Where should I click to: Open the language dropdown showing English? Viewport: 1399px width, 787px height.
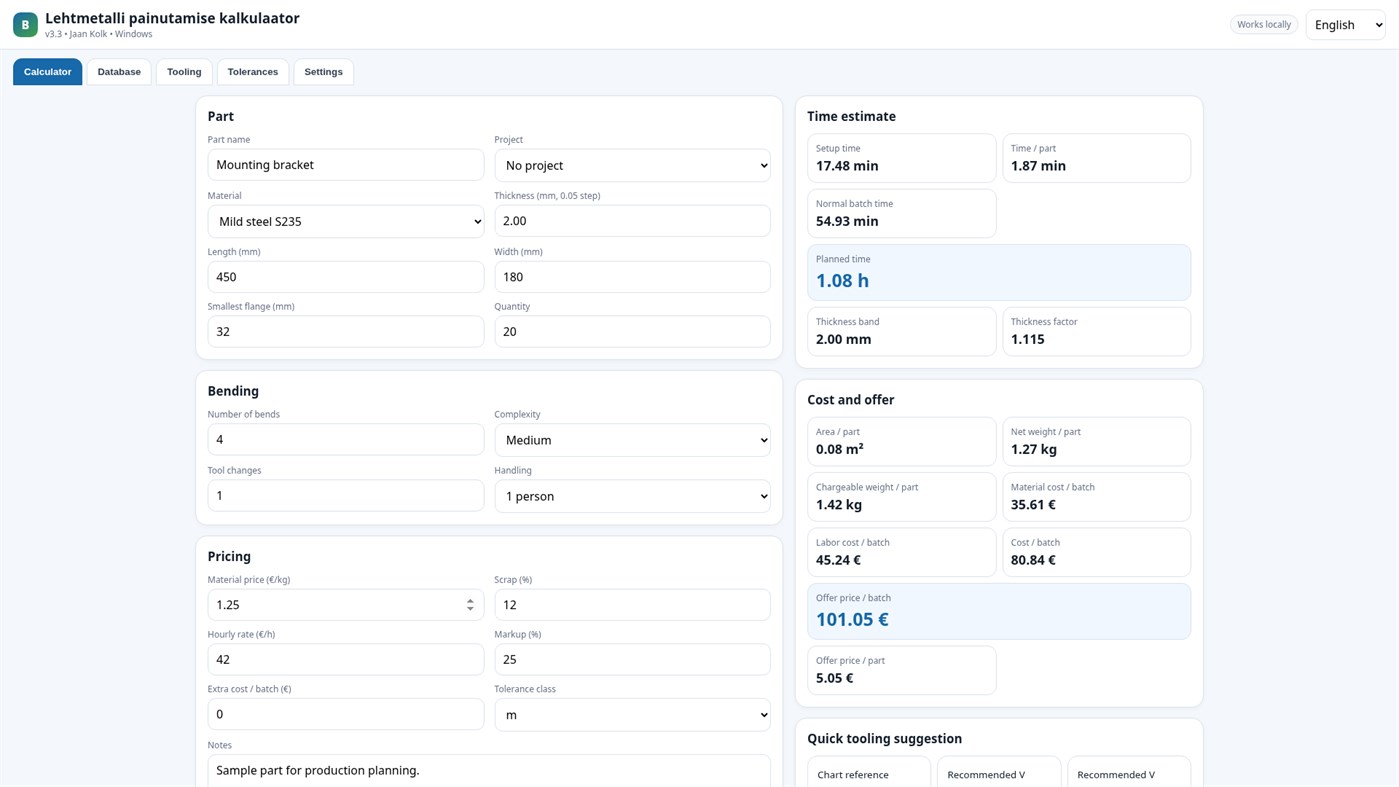1345,25
